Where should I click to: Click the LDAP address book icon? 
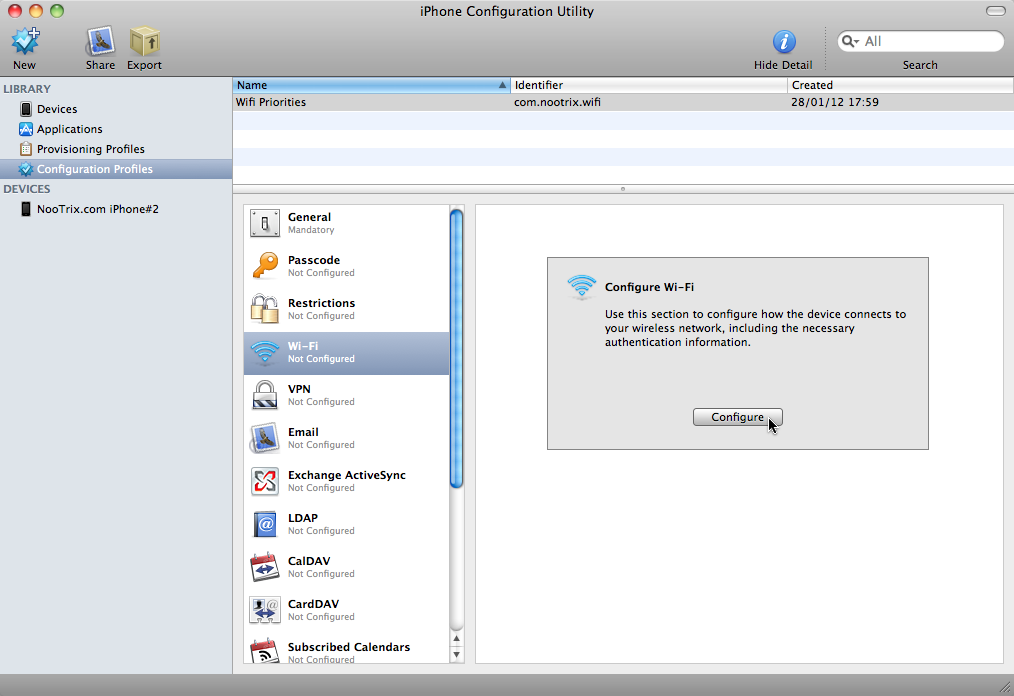click(264, 524)
